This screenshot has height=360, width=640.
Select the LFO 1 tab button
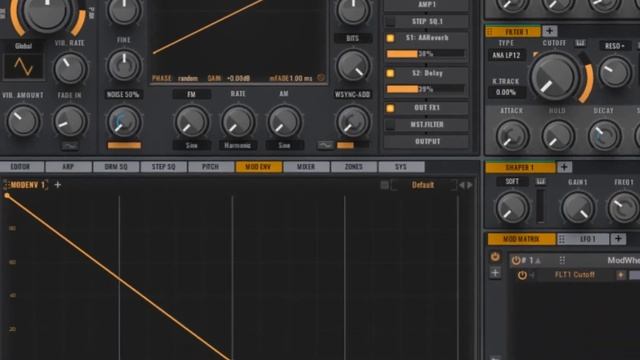(583, 239)
